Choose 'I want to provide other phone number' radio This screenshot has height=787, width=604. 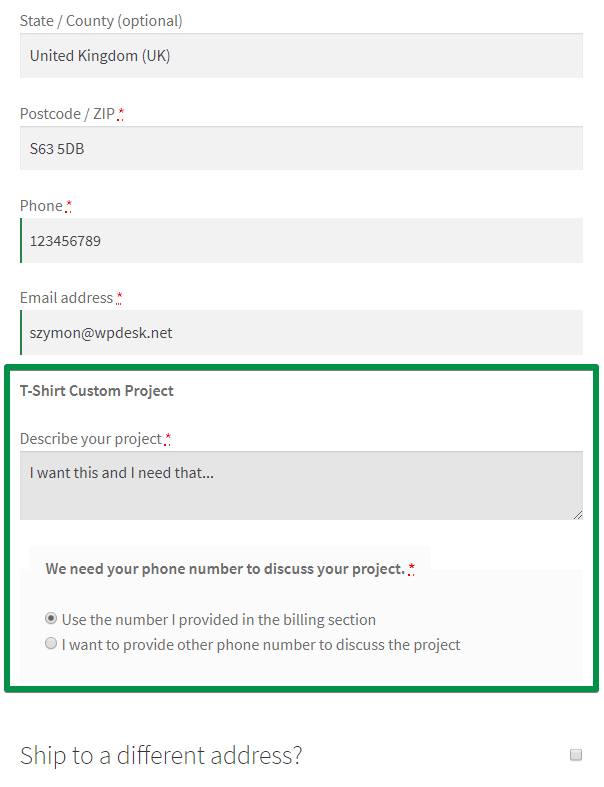tap(51, 644)
